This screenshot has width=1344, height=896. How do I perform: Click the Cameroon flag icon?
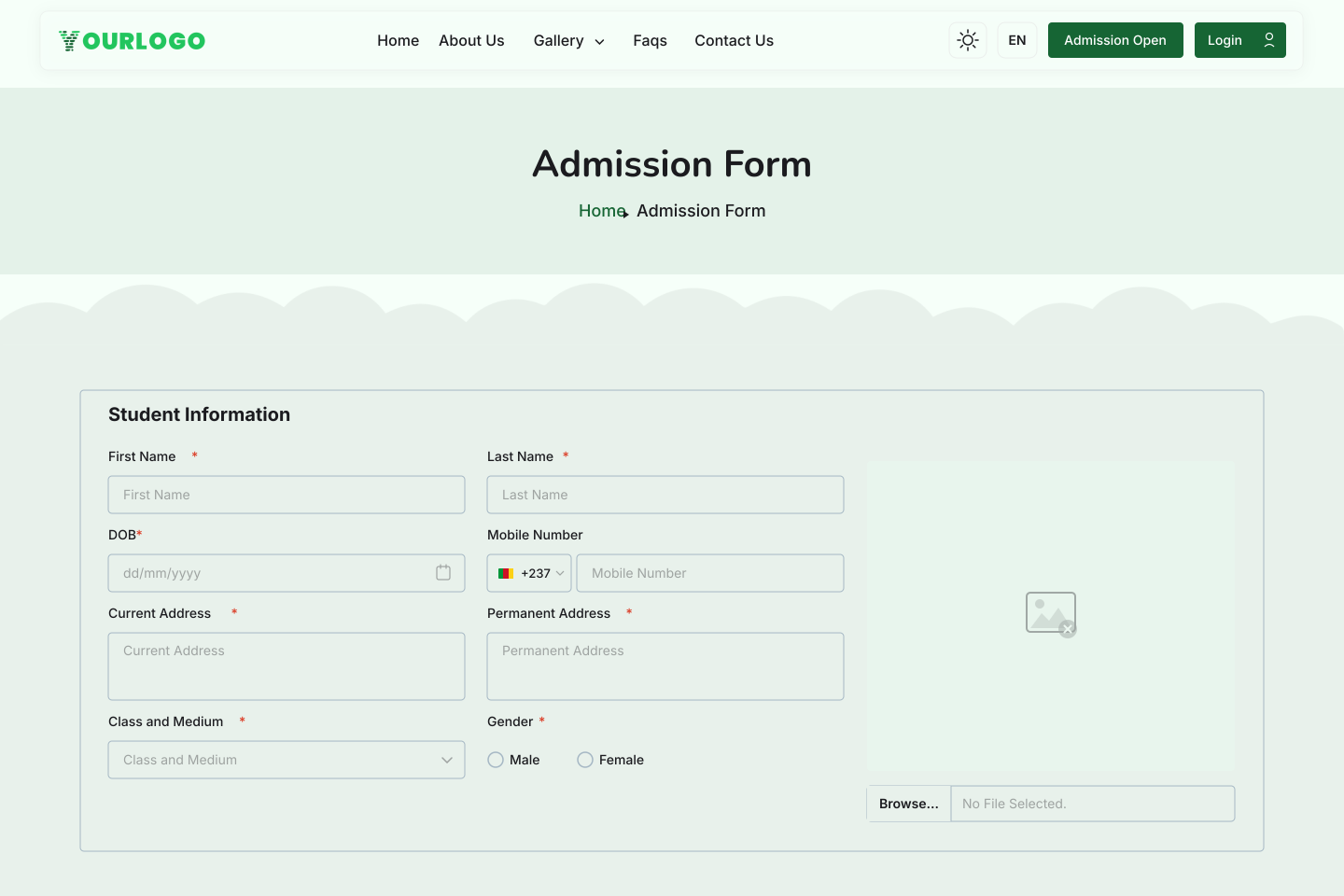(x=506, y=573)
